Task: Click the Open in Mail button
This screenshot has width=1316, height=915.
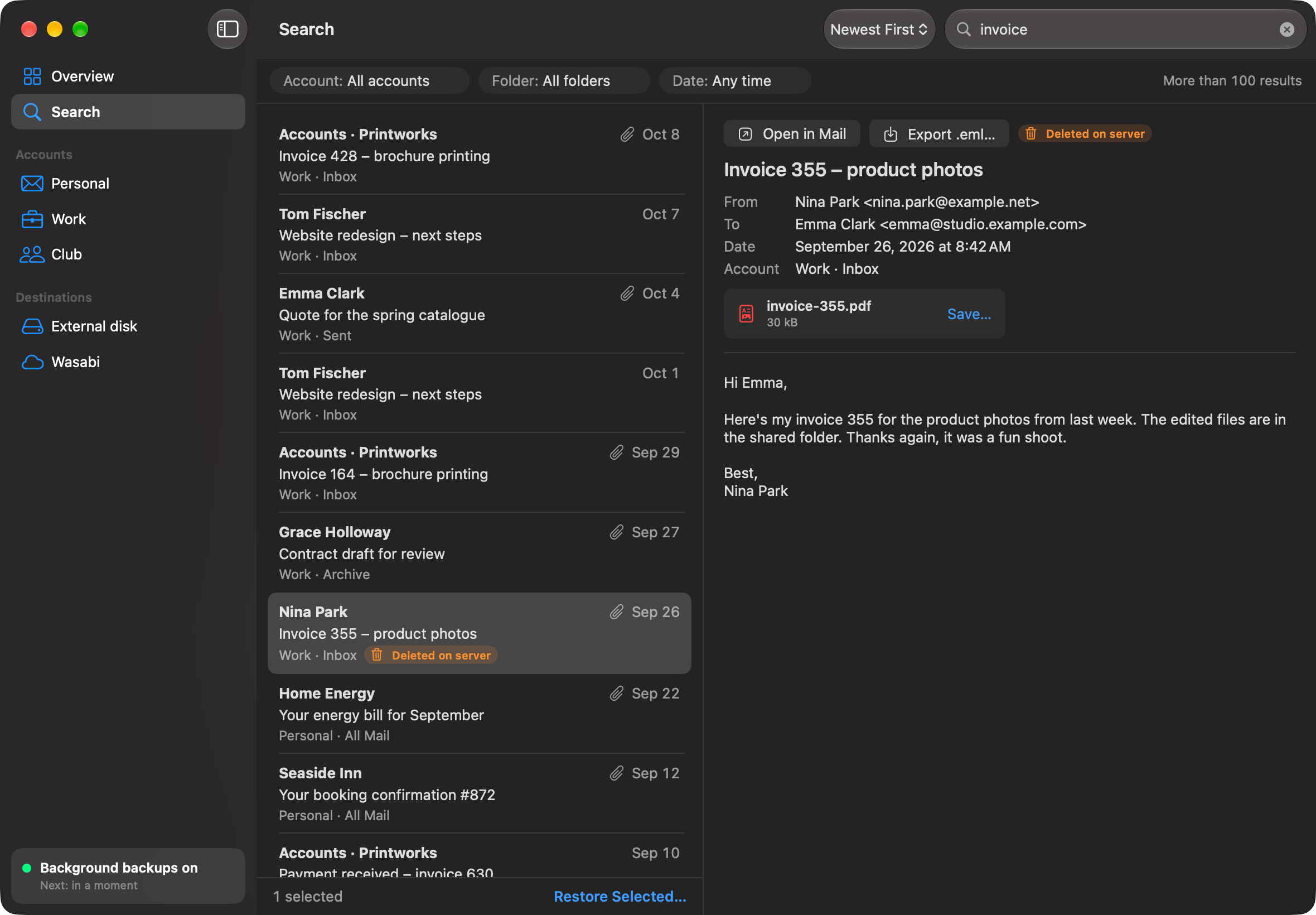Action: 792,134
